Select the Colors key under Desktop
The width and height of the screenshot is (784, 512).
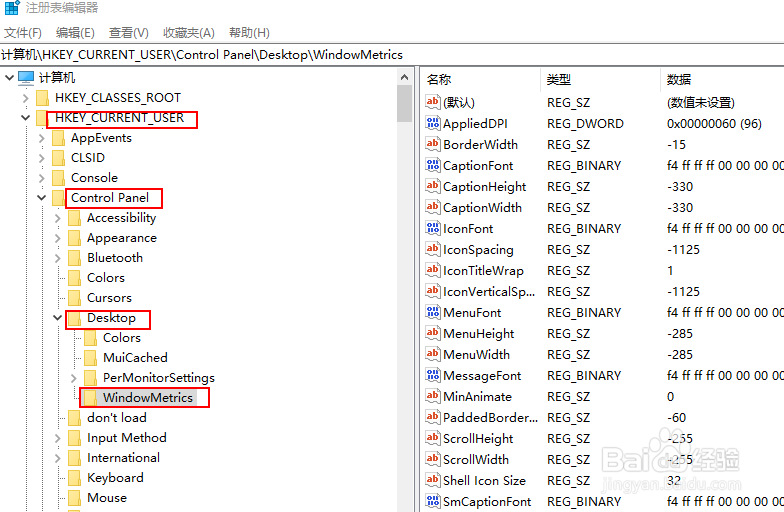(122, 338)
